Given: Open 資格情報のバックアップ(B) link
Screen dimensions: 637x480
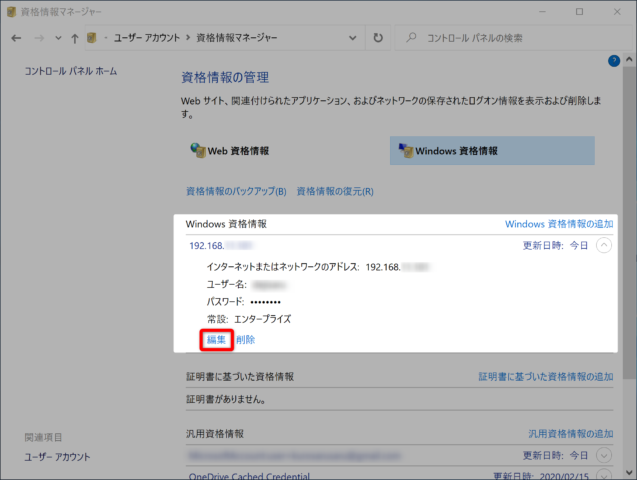Looking at the screenshot, I should tap(236, 191).
